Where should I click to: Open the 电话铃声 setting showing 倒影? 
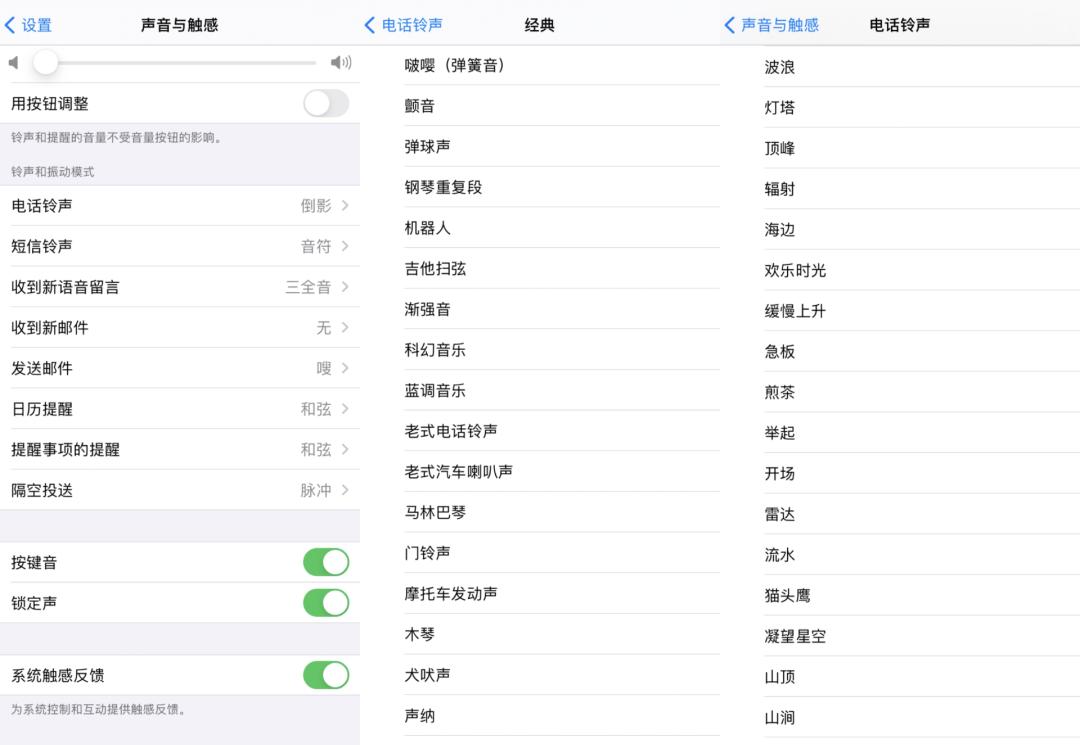coord(180,205)
